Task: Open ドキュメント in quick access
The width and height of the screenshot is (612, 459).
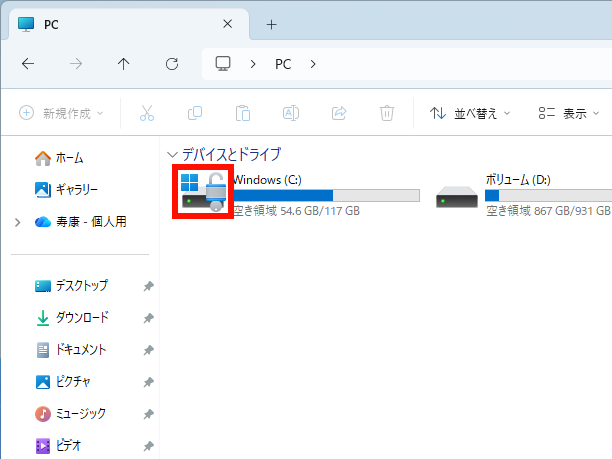Action: pyautogui.click(x=71, y=350)
